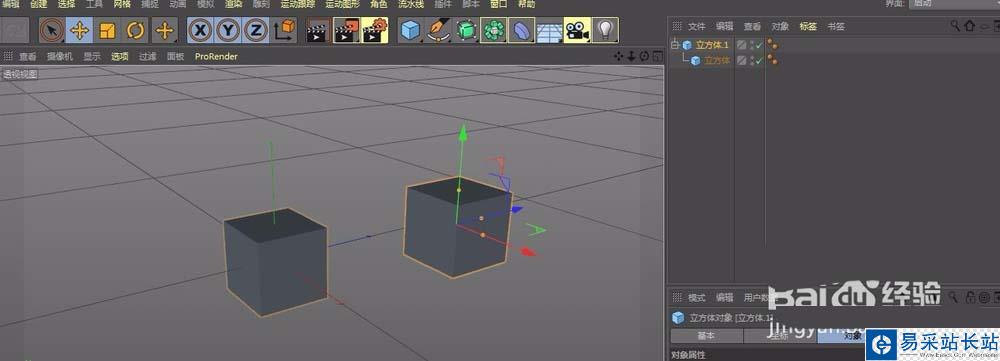Toggle visibility dots for 立方体.1

tap(751, 45)
